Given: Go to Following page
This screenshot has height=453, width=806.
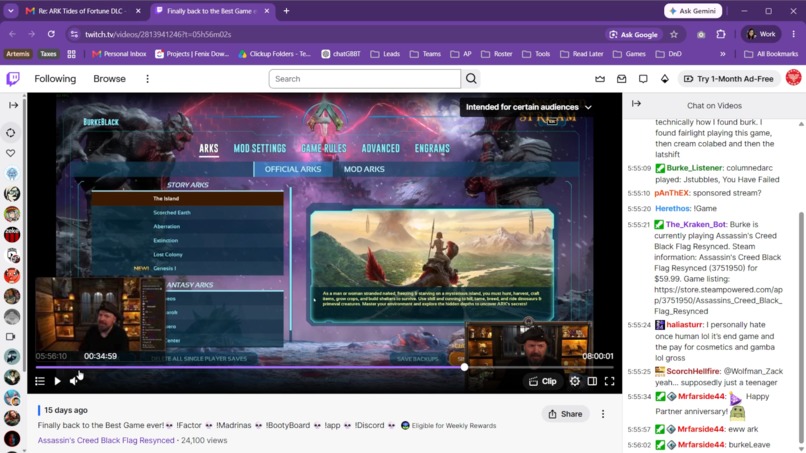Looking at the screenshot, I should point(55,79).
